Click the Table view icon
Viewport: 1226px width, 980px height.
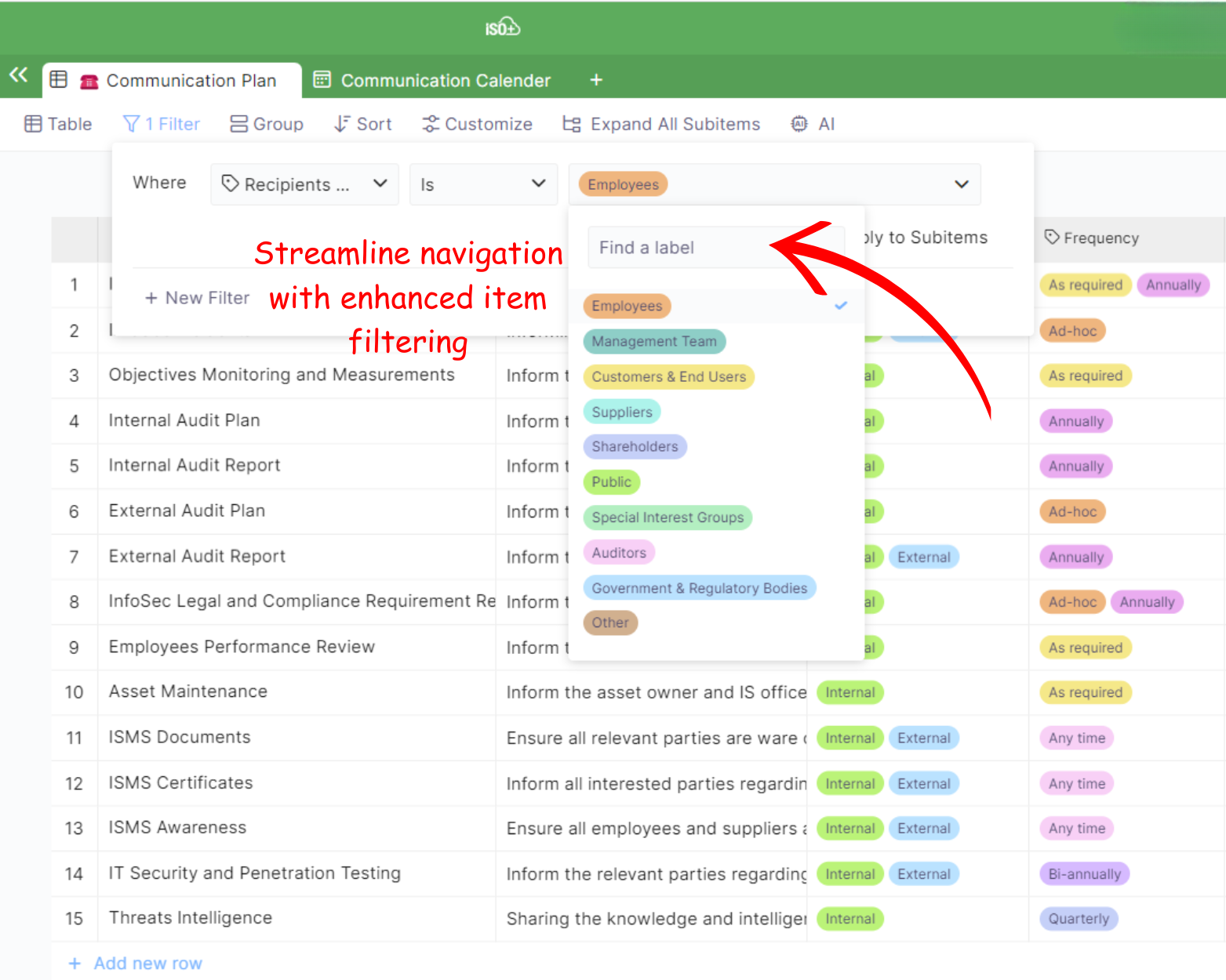(x=33, y=124)
